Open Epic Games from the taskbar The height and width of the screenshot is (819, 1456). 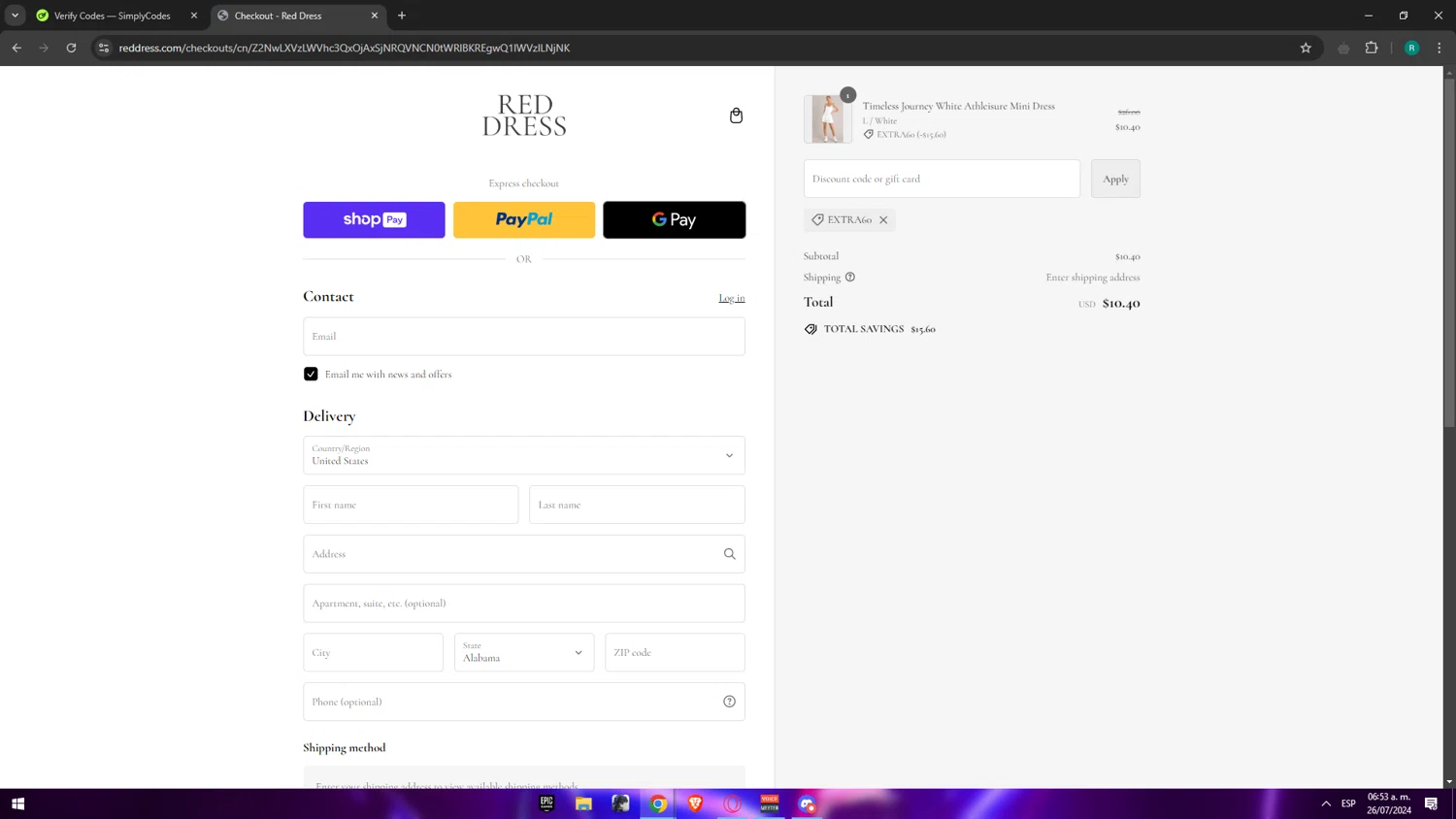(546, 803)
